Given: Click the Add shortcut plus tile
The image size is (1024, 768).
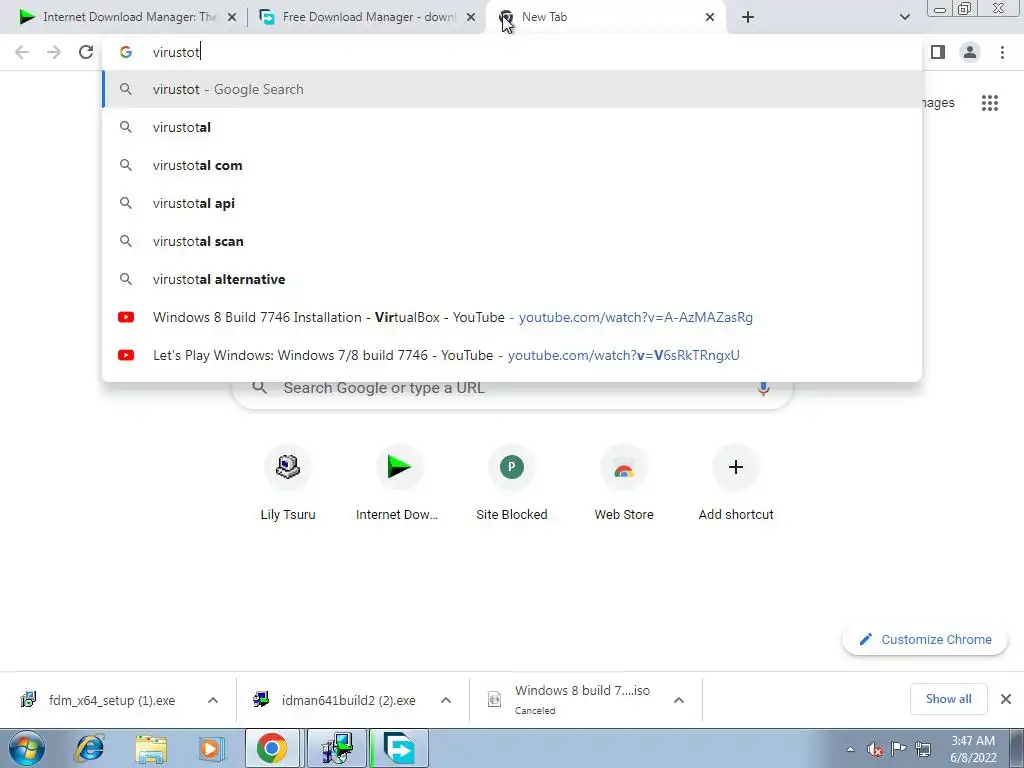Looking at the screenshot, I should (736, 484).
